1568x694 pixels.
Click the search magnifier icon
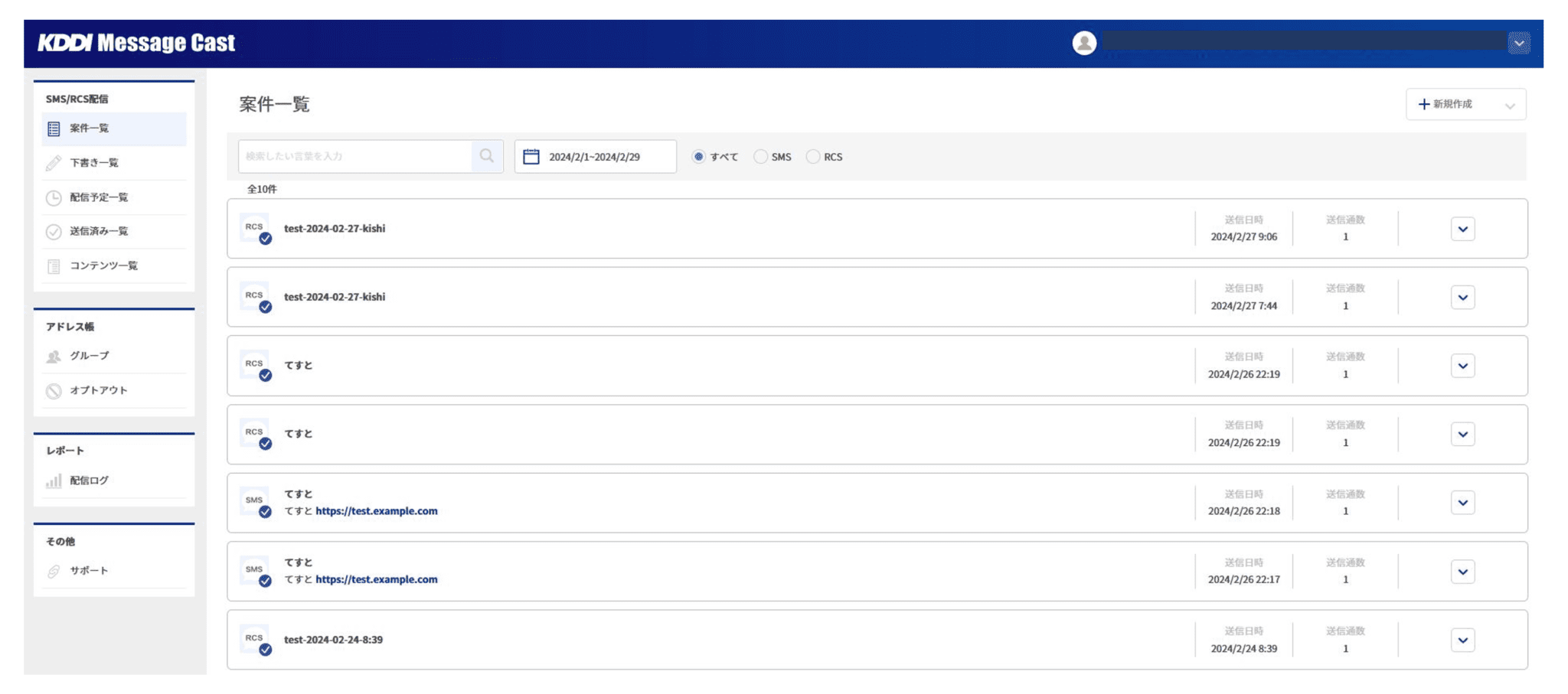[x=486, y=156]
